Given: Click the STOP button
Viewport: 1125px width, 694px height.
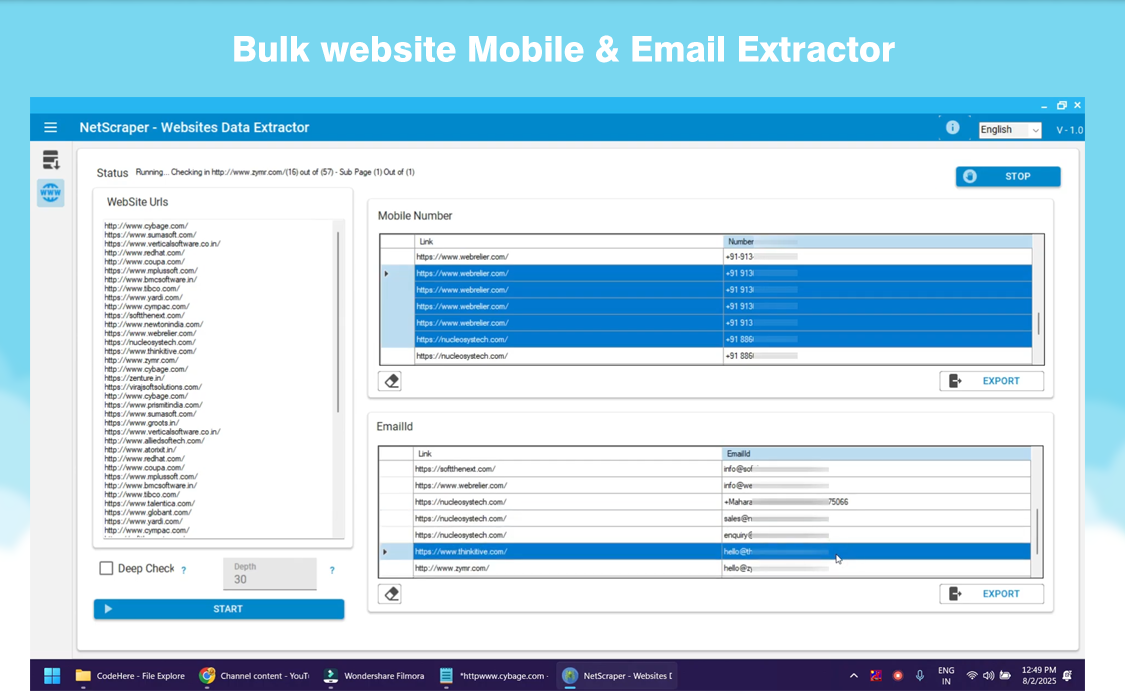Looking at the screenshot, I should click(x=1008, y=177).
